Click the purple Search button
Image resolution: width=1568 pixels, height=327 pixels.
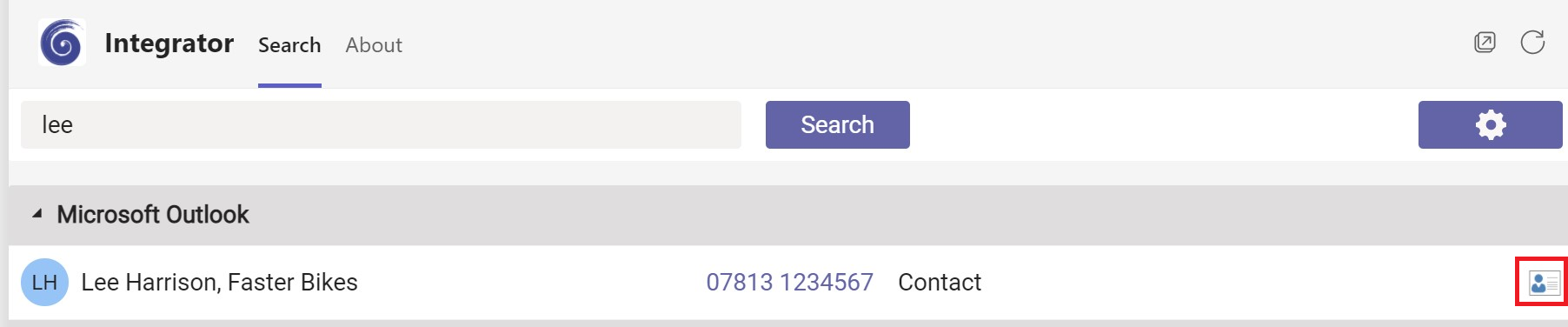(x=838, y=124)
